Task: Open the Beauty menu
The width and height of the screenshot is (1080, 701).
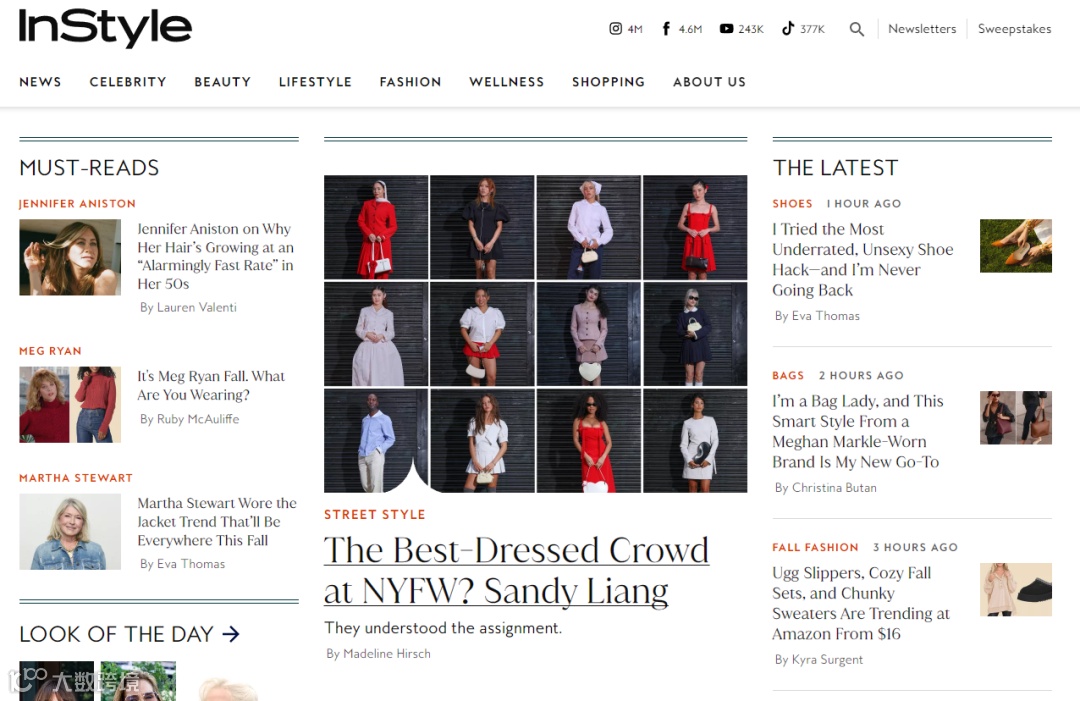Action: (x=222, y=82)
